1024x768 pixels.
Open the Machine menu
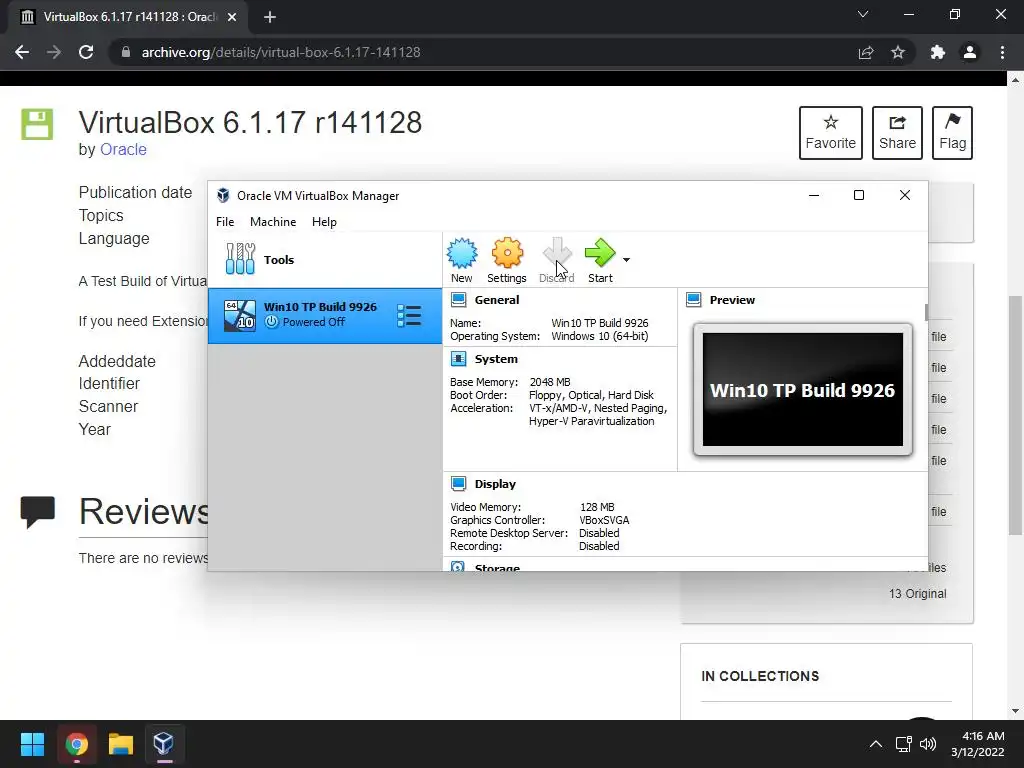(273, 222)
